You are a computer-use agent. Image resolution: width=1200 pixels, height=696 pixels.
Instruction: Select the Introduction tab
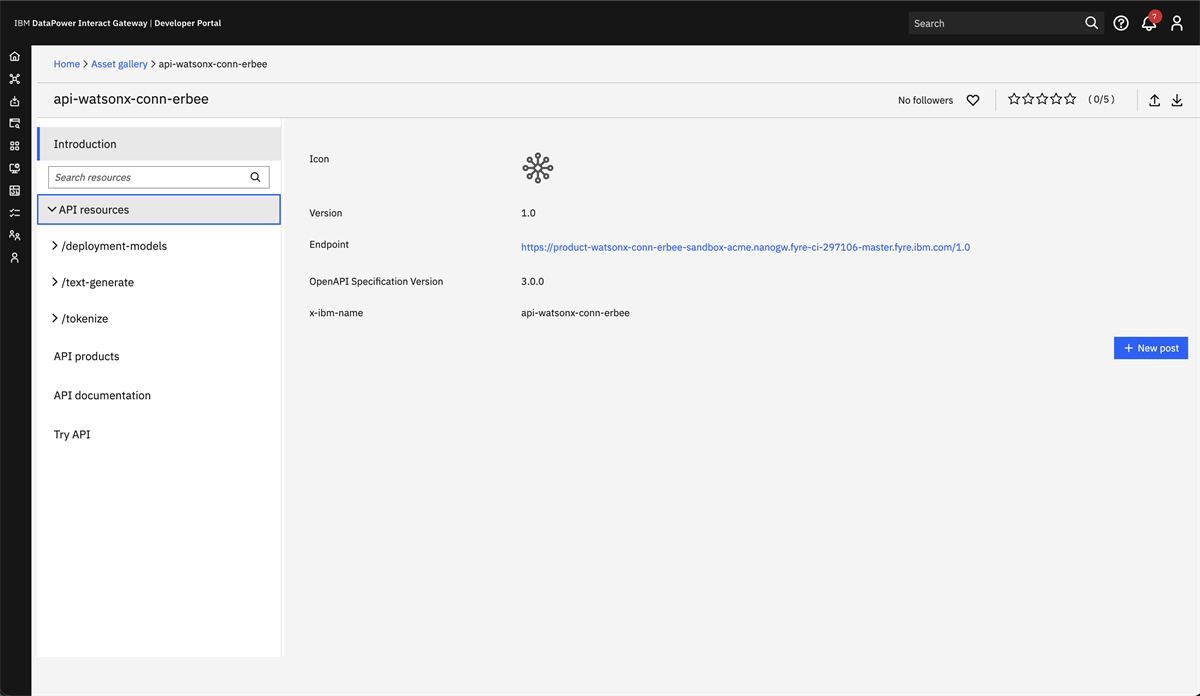(x=159, y=144)
